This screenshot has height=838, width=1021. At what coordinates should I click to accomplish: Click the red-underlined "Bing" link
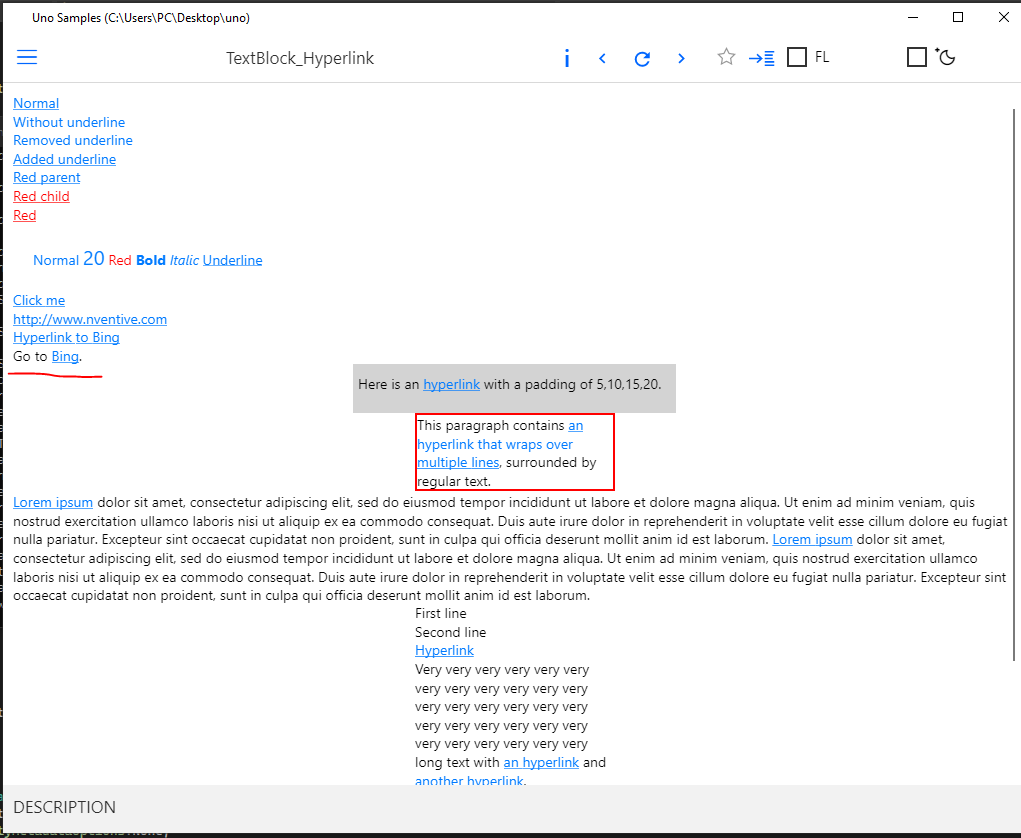pyautogui.click(x=65, y=356)
